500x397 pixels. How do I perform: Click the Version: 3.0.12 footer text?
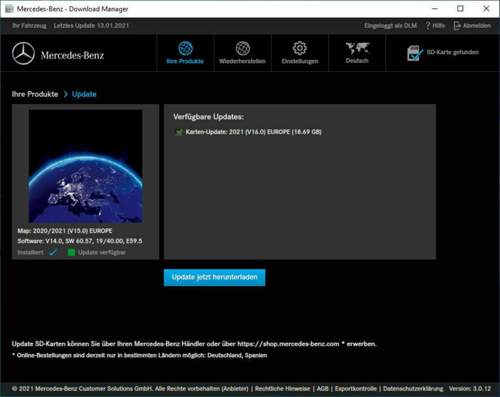(470, 389)
